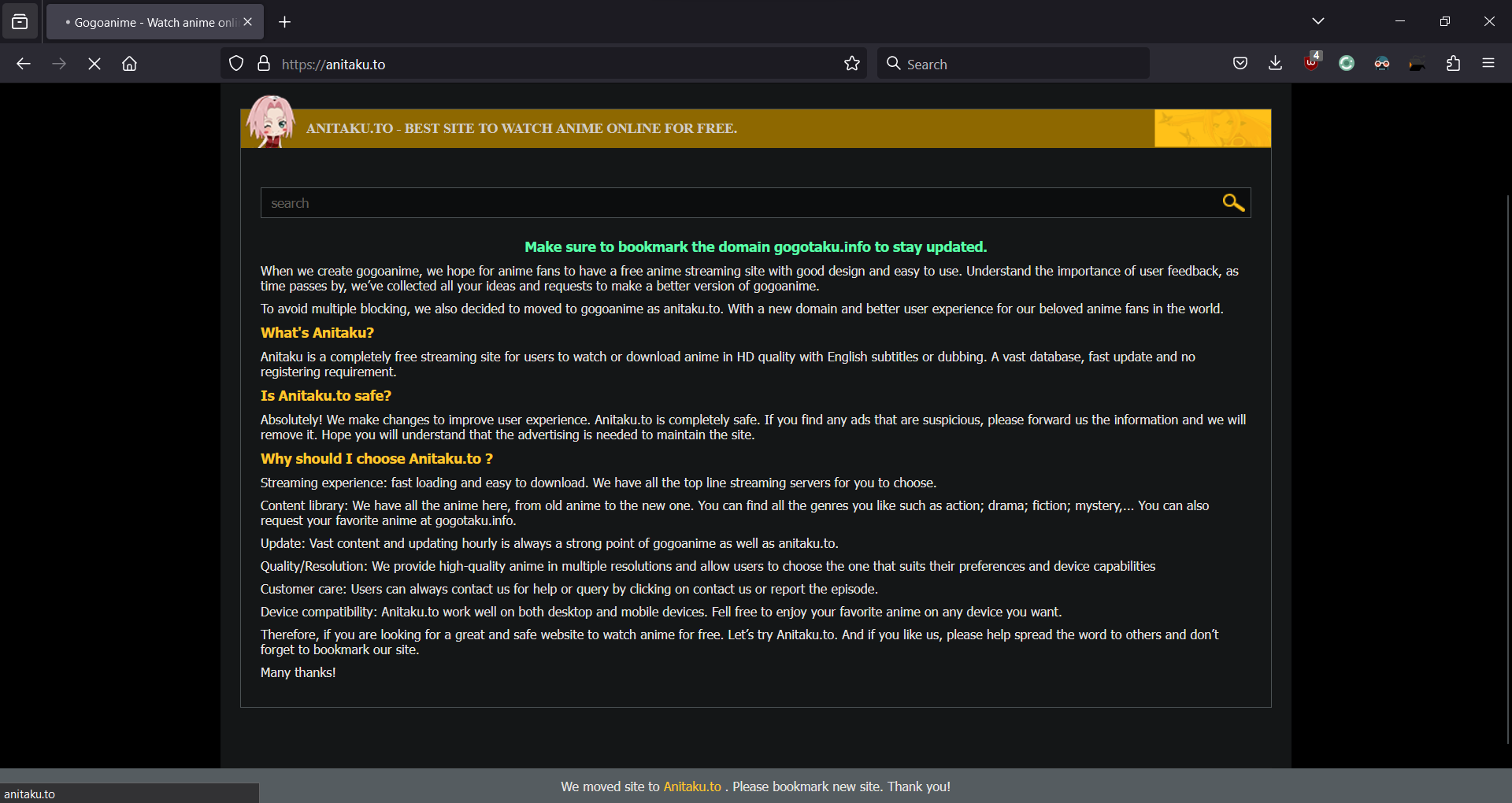This screenshot has width=1512, height=803.
Task: Expand the list all tabs dropdown
Action: click(x=1318, y=21)
